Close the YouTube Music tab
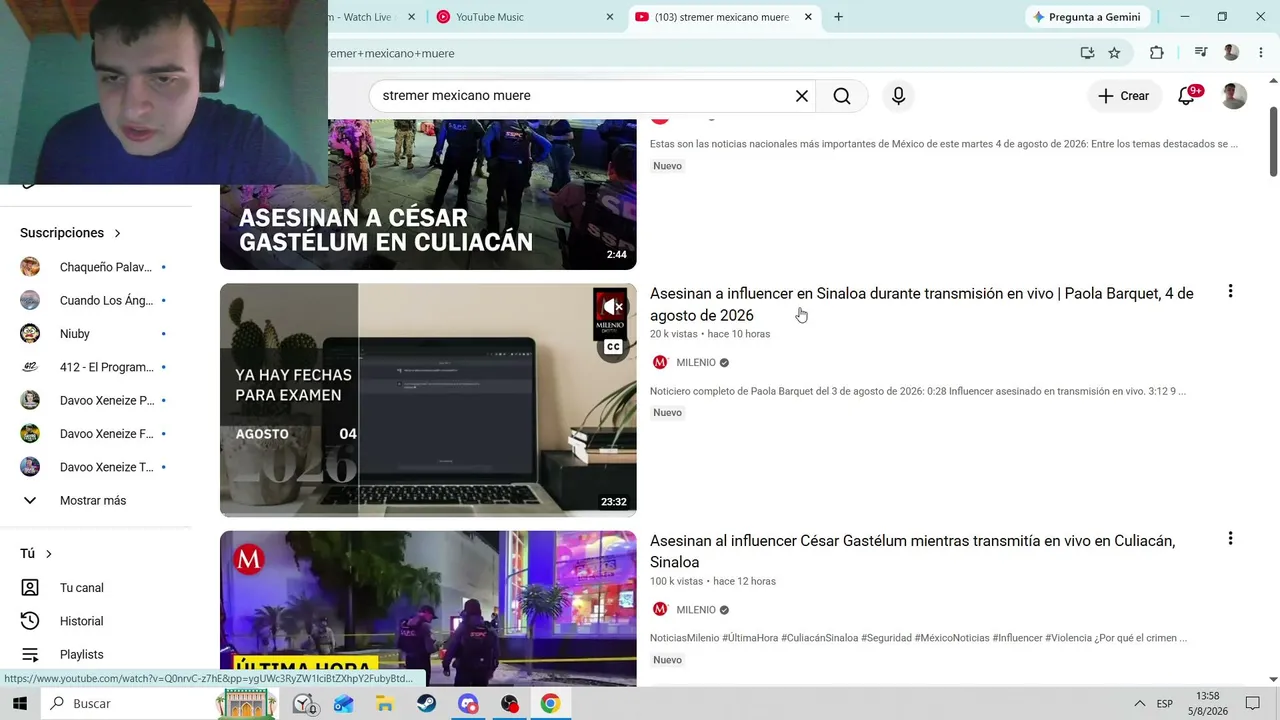This screenshot has height=720, width=1280. 610,17
